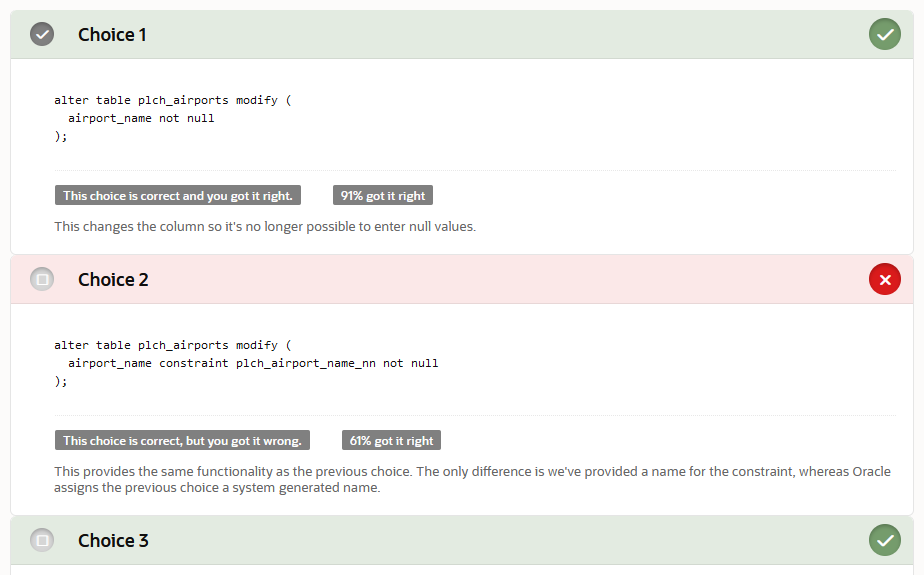Click the "61% got it right" badge
924x575 pixels.
[x=391, y=441]
